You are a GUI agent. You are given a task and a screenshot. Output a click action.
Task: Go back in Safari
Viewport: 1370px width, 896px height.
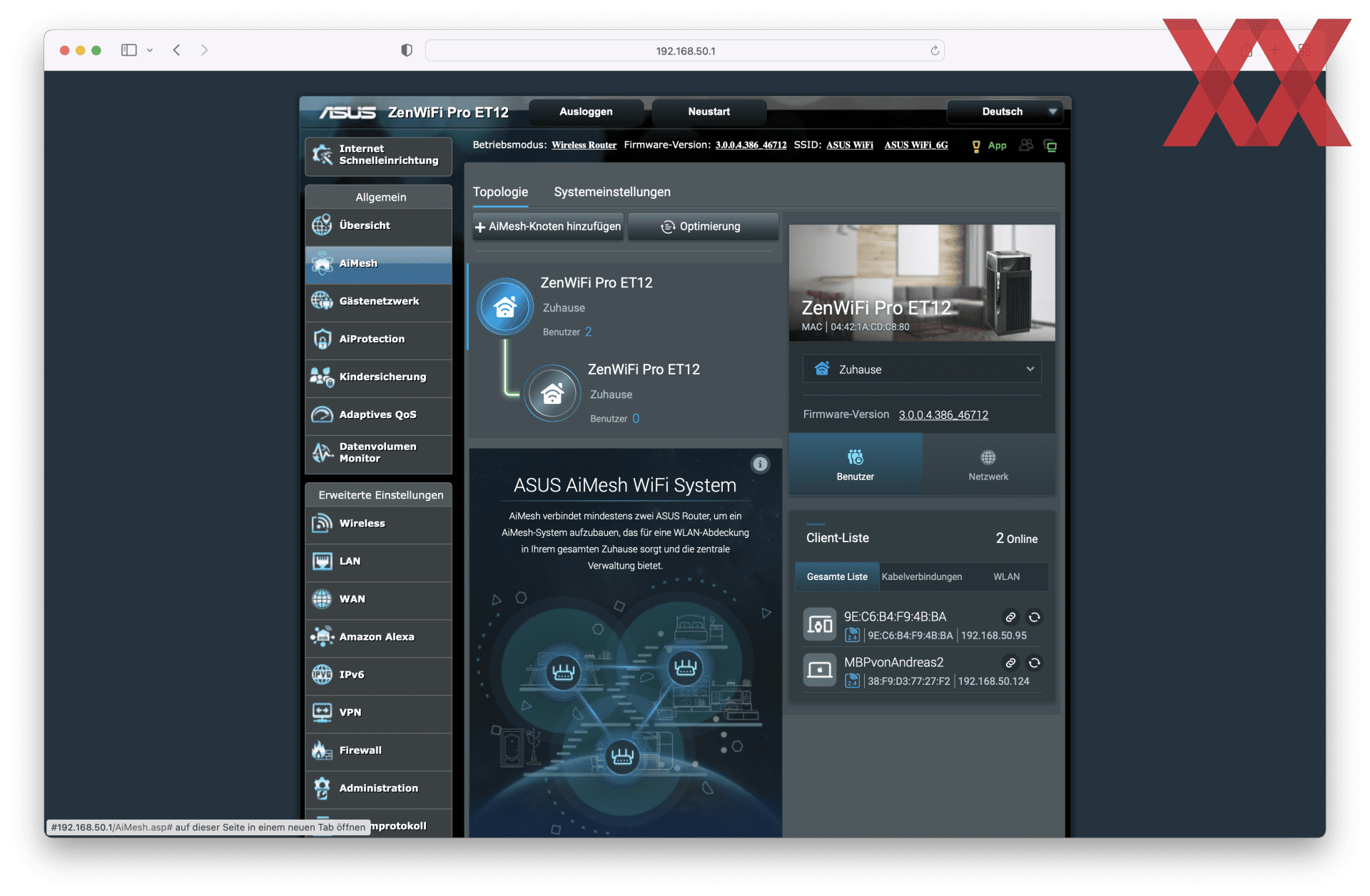[x=177, y=50]
